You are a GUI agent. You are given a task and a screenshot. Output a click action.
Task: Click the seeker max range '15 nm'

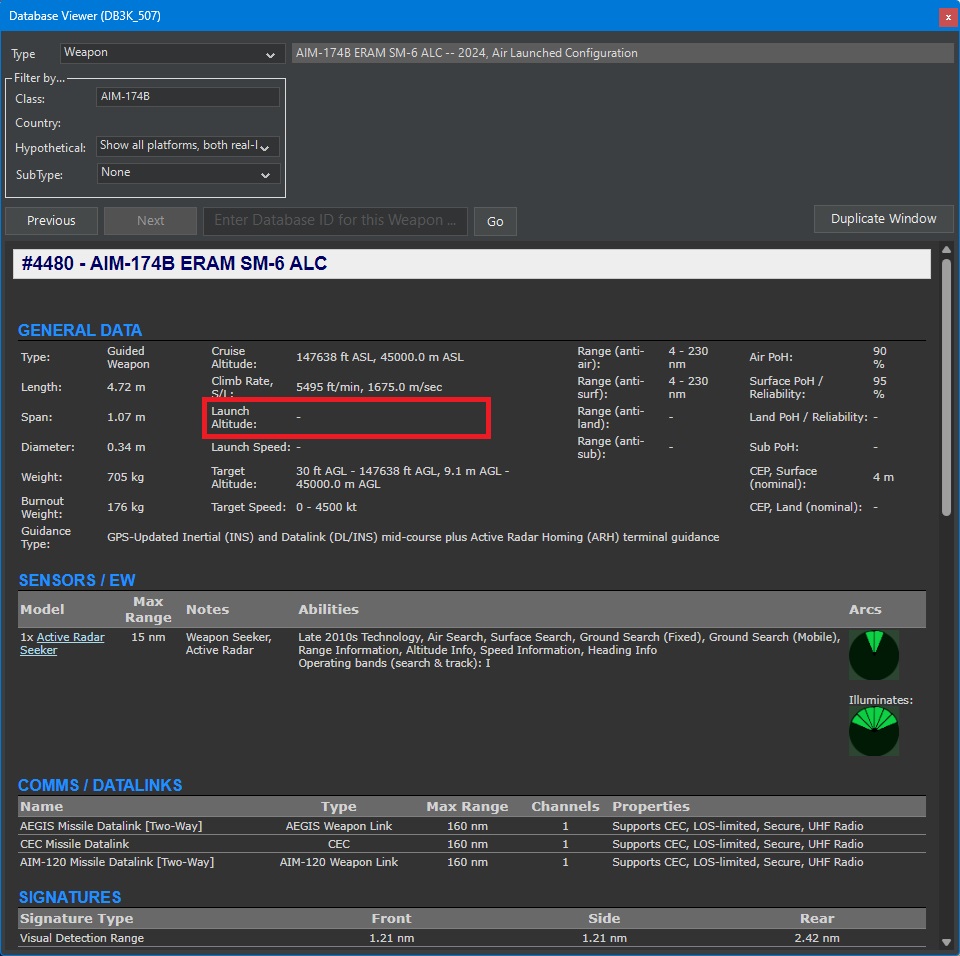click(x=148, y=637)
